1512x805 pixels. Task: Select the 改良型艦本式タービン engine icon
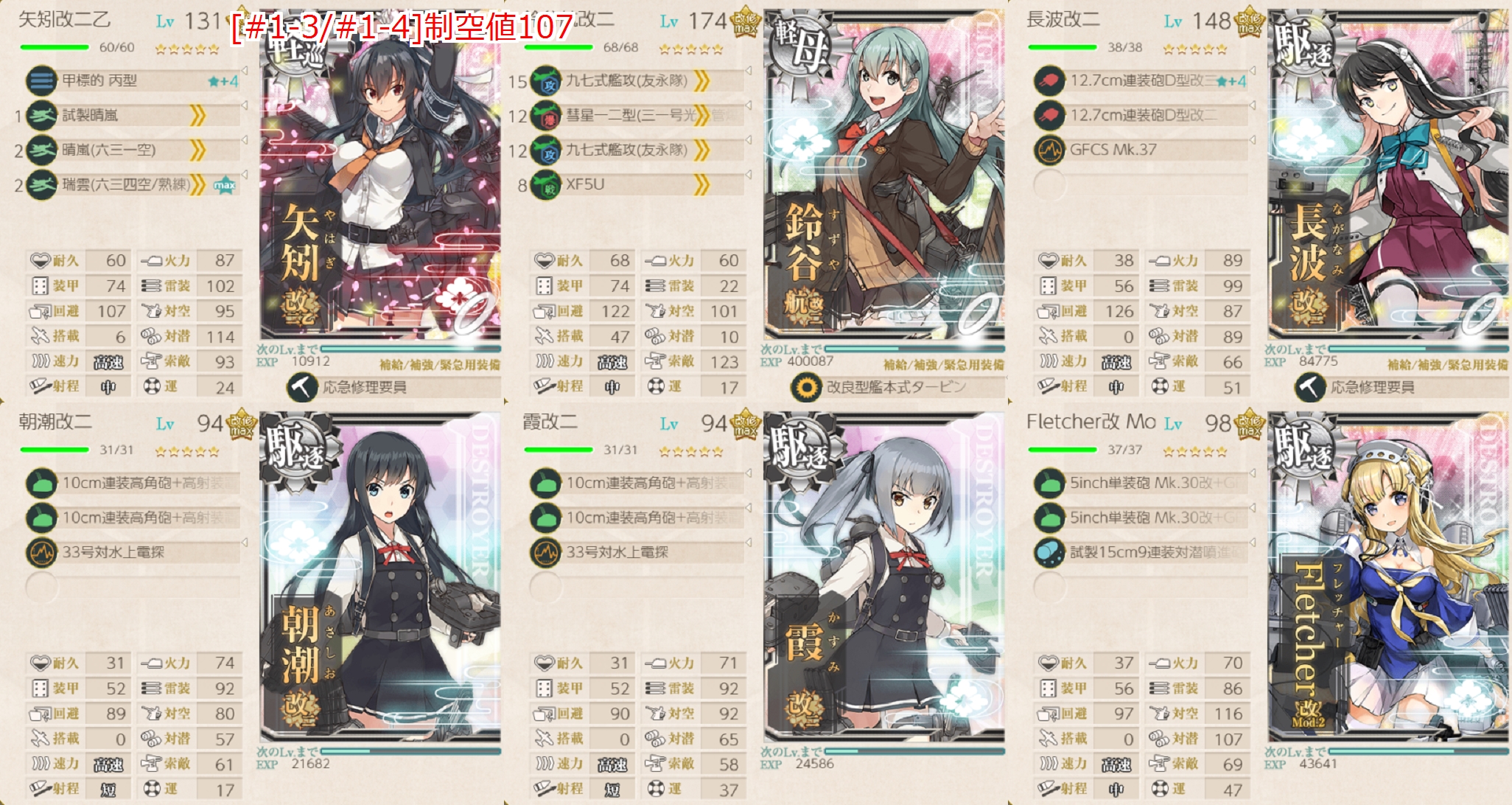pyautogui.click(x=806, y=387)
